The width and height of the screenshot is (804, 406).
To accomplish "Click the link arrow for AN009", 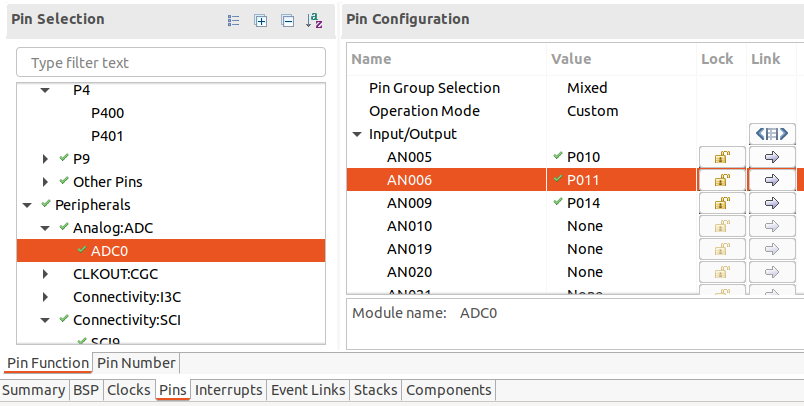I will click(x=771, y=203).
